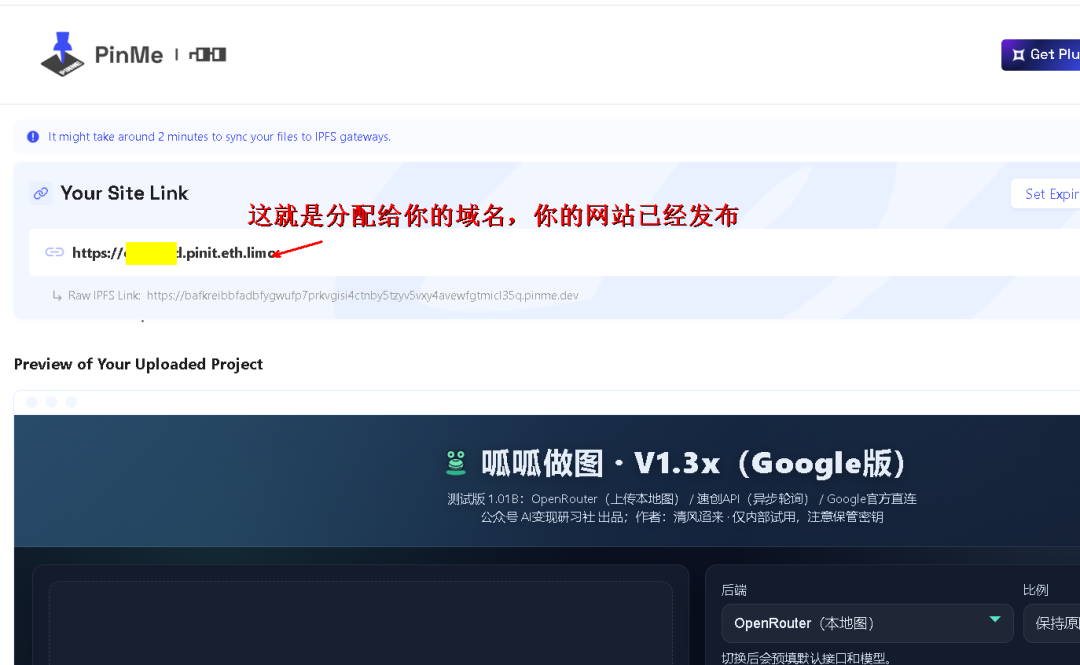1080x665 pixels.
Task: Click the frog icon in preview header
Action: (x=456, y=463)
